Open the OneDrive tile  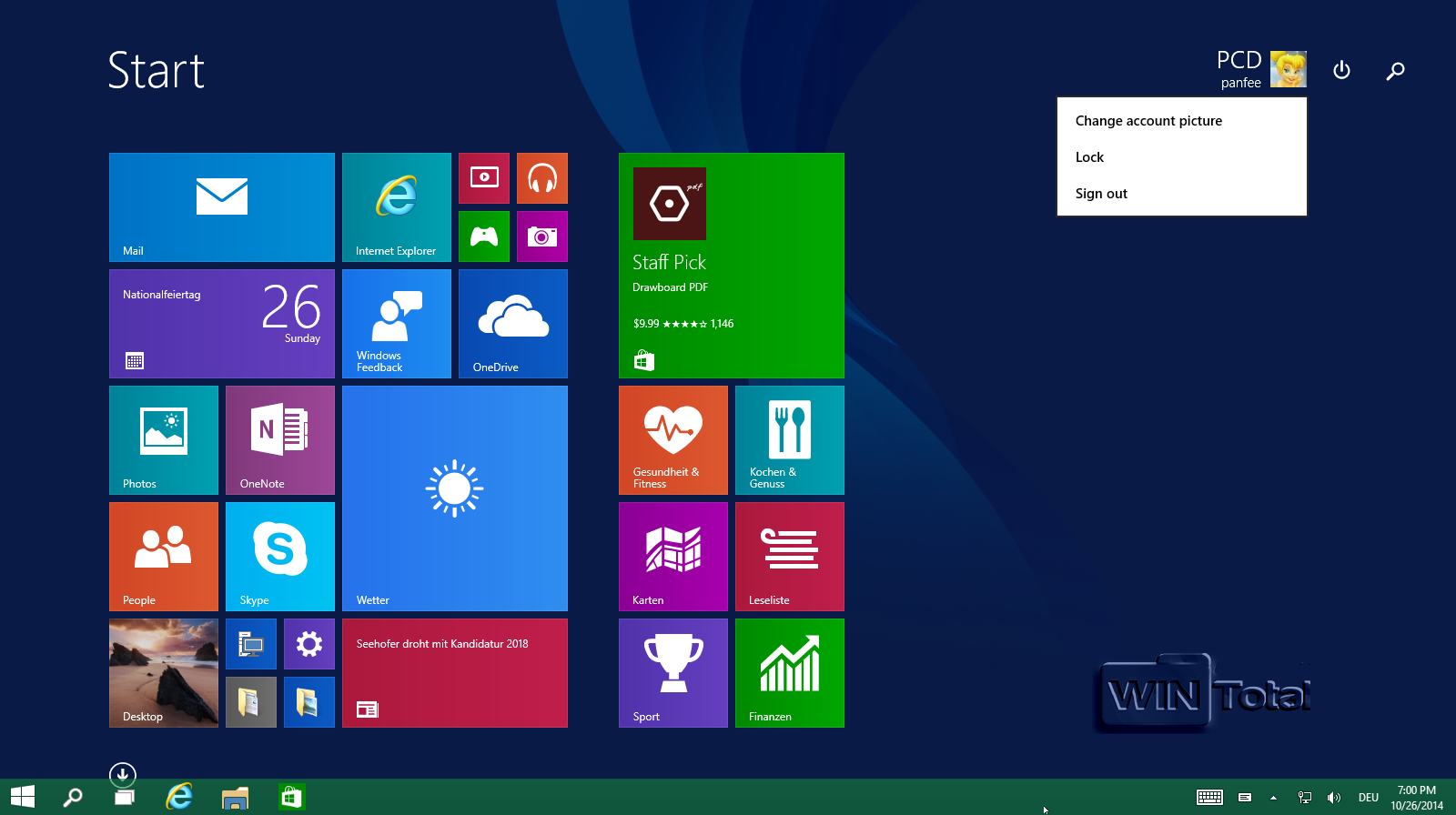513,324
